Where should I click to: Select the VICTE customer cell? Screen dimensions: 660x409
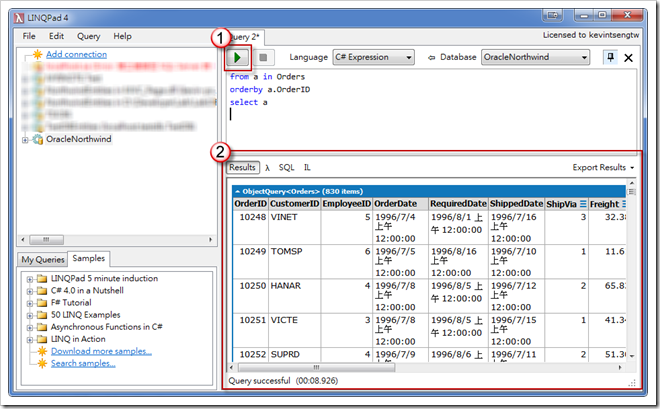(x=295, y=330)
